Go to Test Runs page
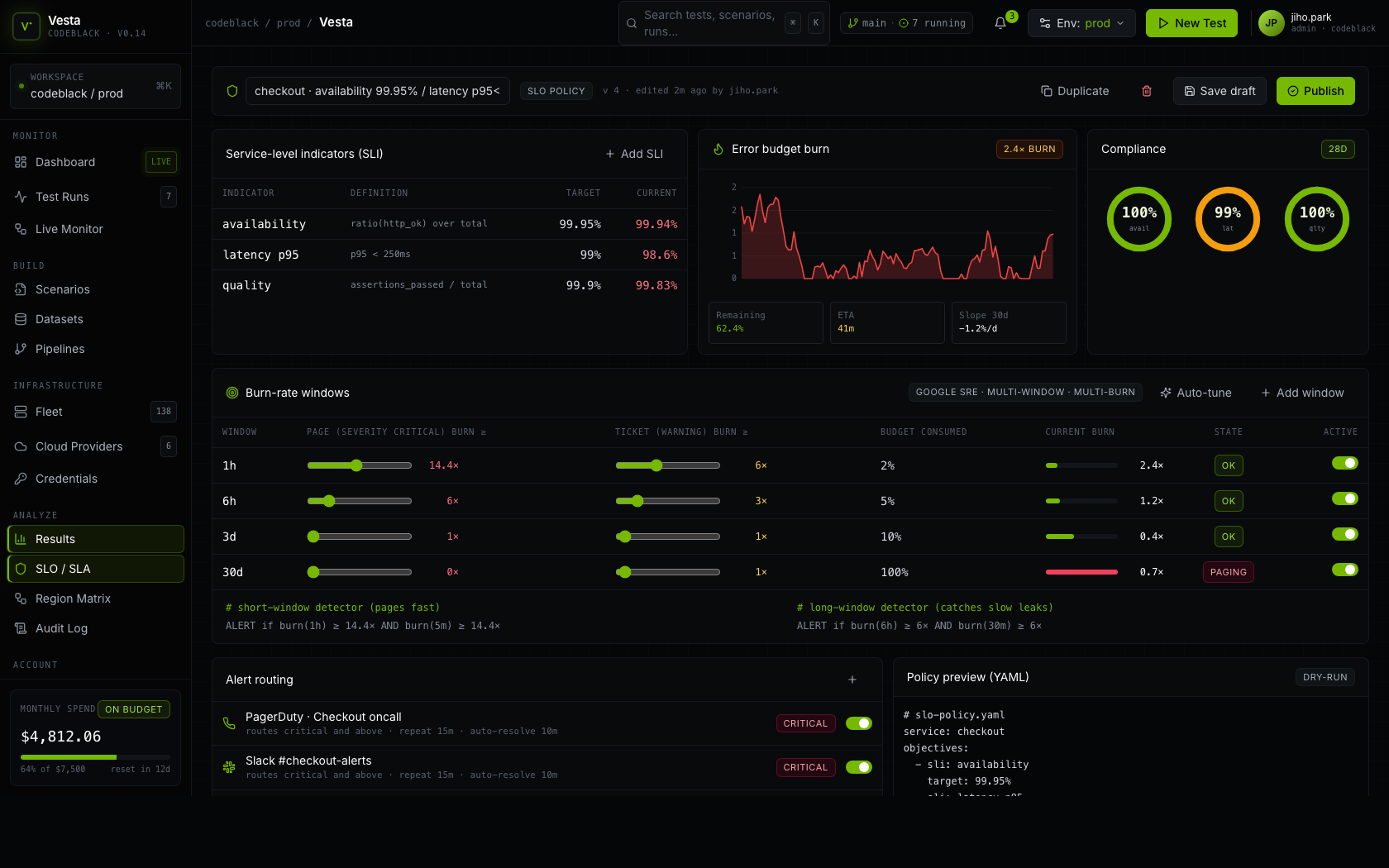 click(62, 197)
